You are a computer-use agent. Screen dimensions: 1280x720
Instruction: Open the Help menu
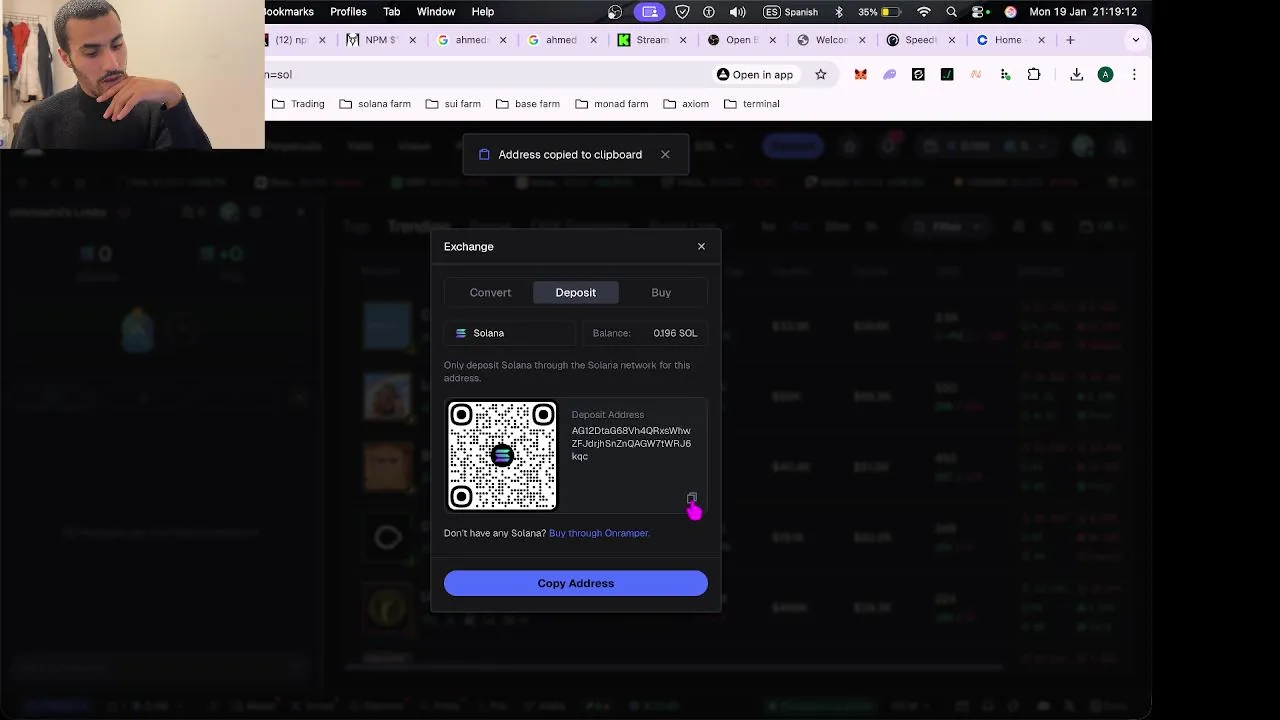click(x=483, y=12)
